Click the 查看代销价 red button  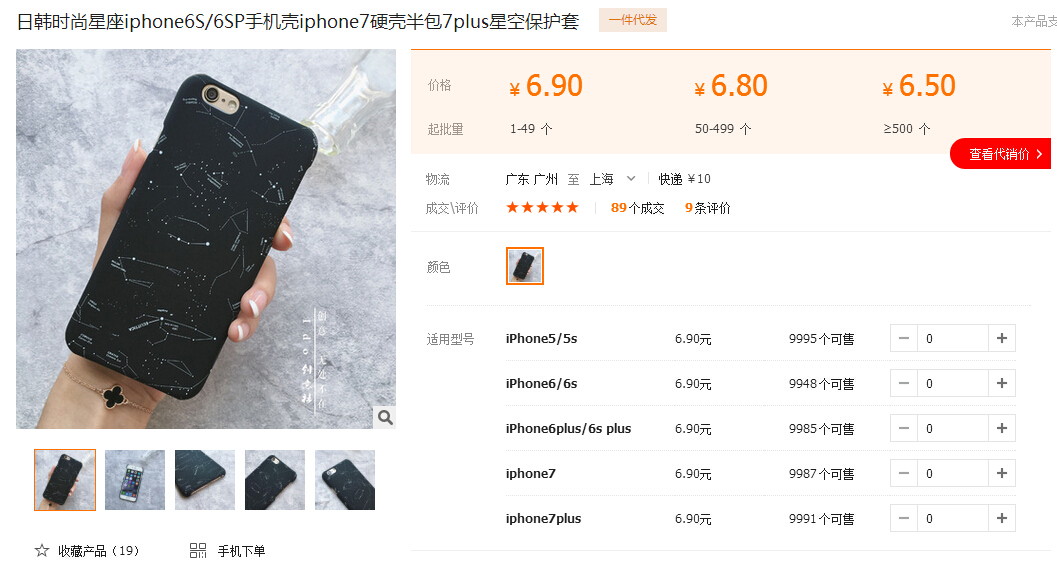1001,154
